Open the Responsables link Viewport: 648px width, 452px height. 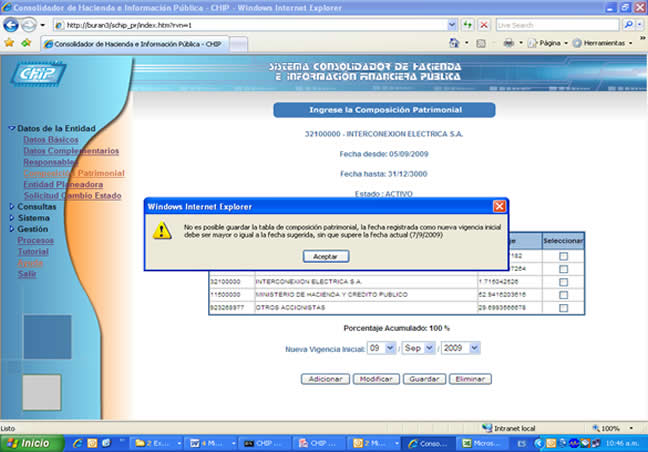click(x=50, y=162)
